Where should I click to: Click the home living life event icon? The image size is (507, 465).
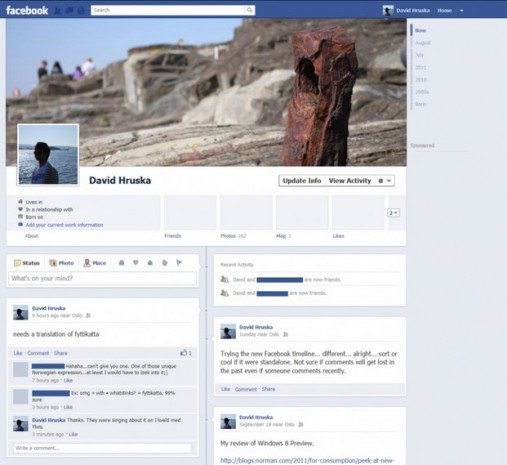click(x=150, y=263)
